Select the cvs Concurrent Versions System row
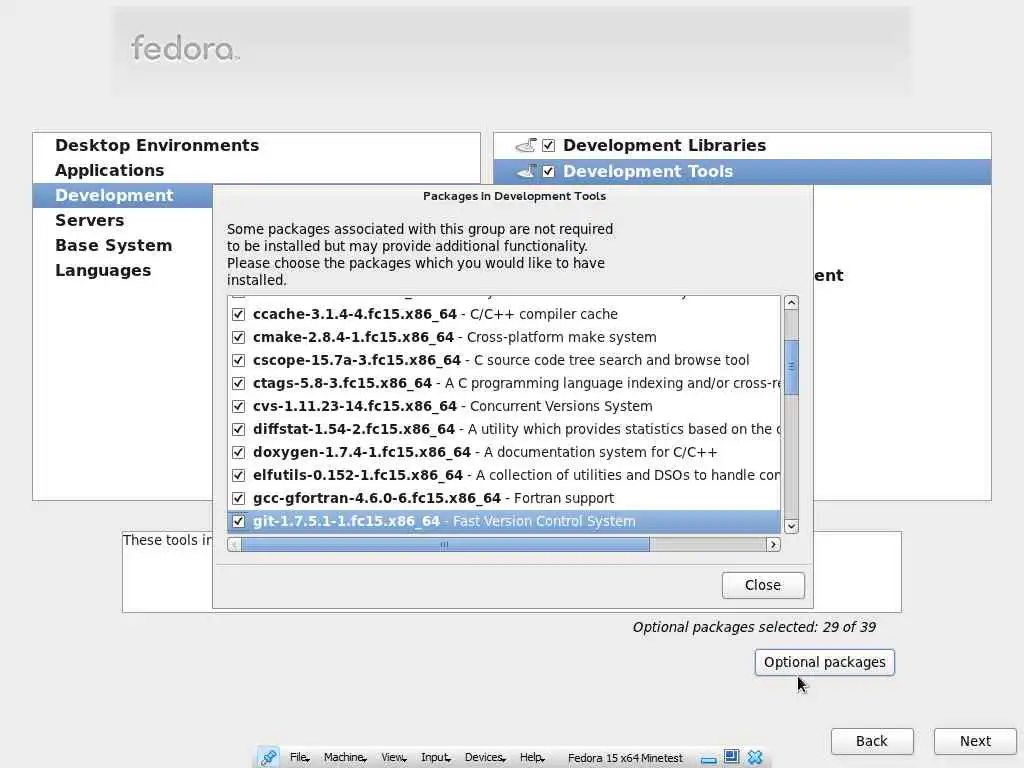The width and height of the screenshot is (1024, 768). 504,406
